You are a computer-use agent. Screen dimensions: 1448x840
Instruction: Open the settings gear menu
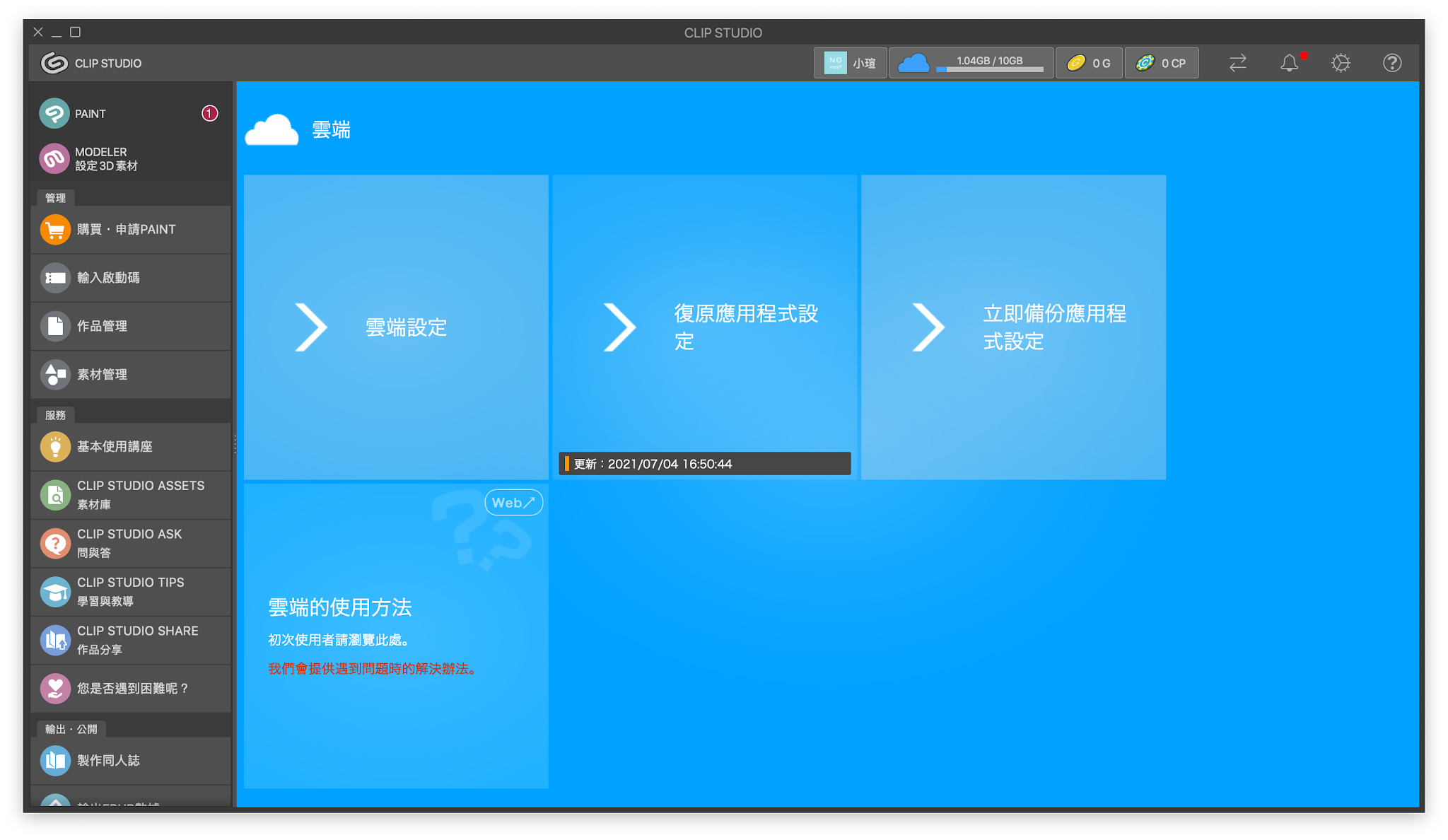1341,64
